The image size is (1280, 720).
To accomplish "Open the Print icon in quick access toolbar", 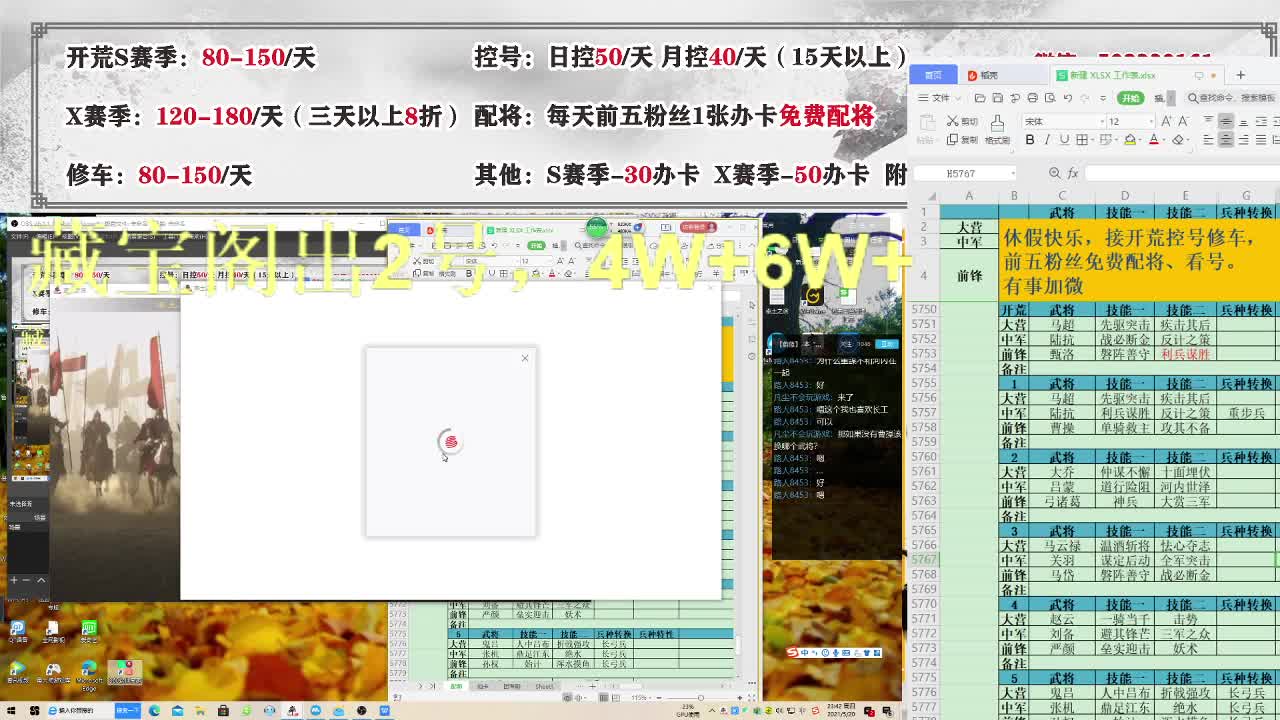I will (1033, 98).
